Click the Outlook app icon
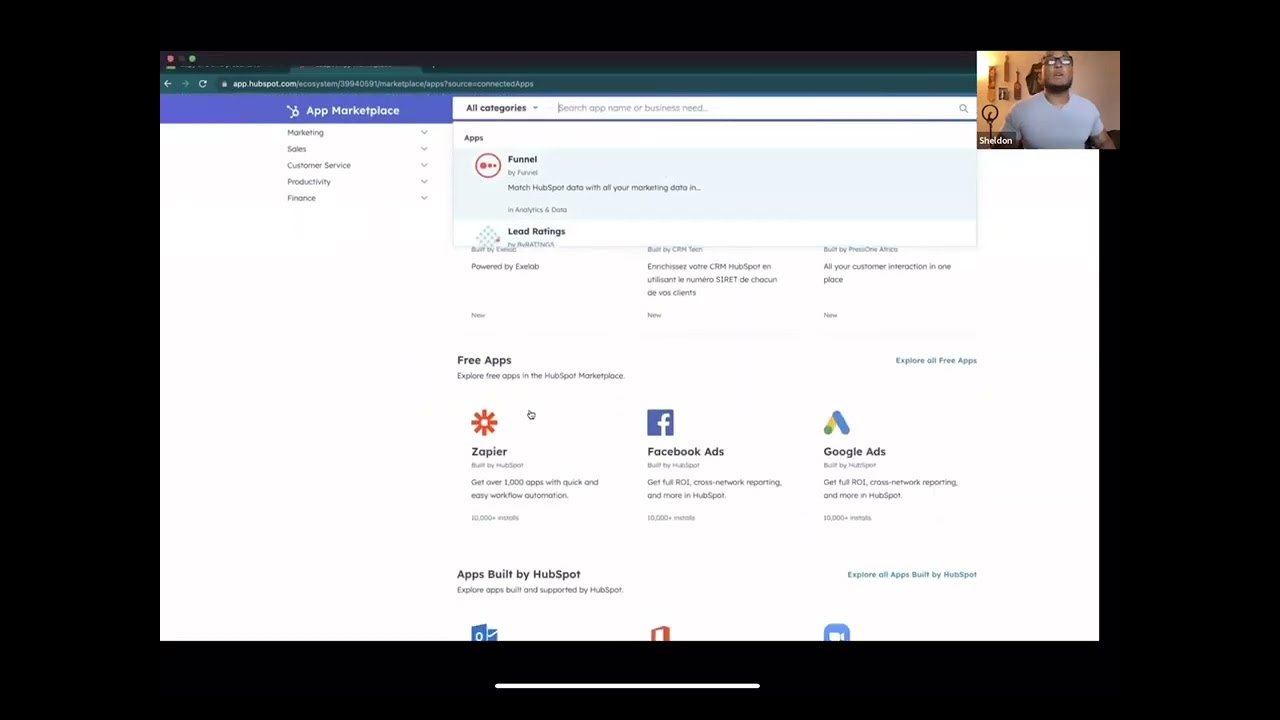Image resolution: width=1280 pixels, height=720 pixels. (484, 633)
